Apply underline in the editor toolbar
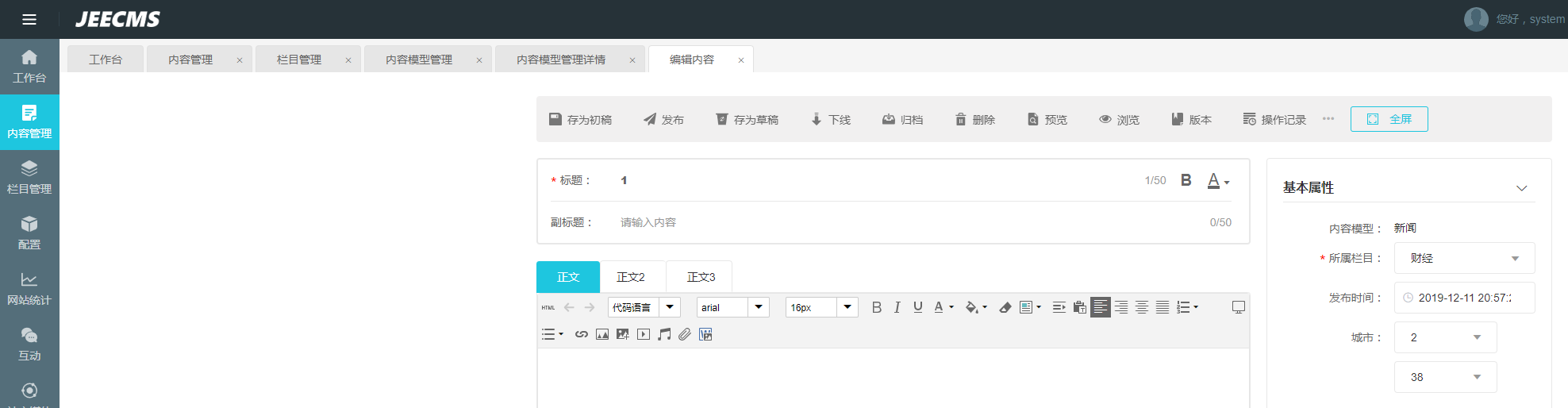The width and height of the screenshot is (1568, 408). click(x=918, y=307)
